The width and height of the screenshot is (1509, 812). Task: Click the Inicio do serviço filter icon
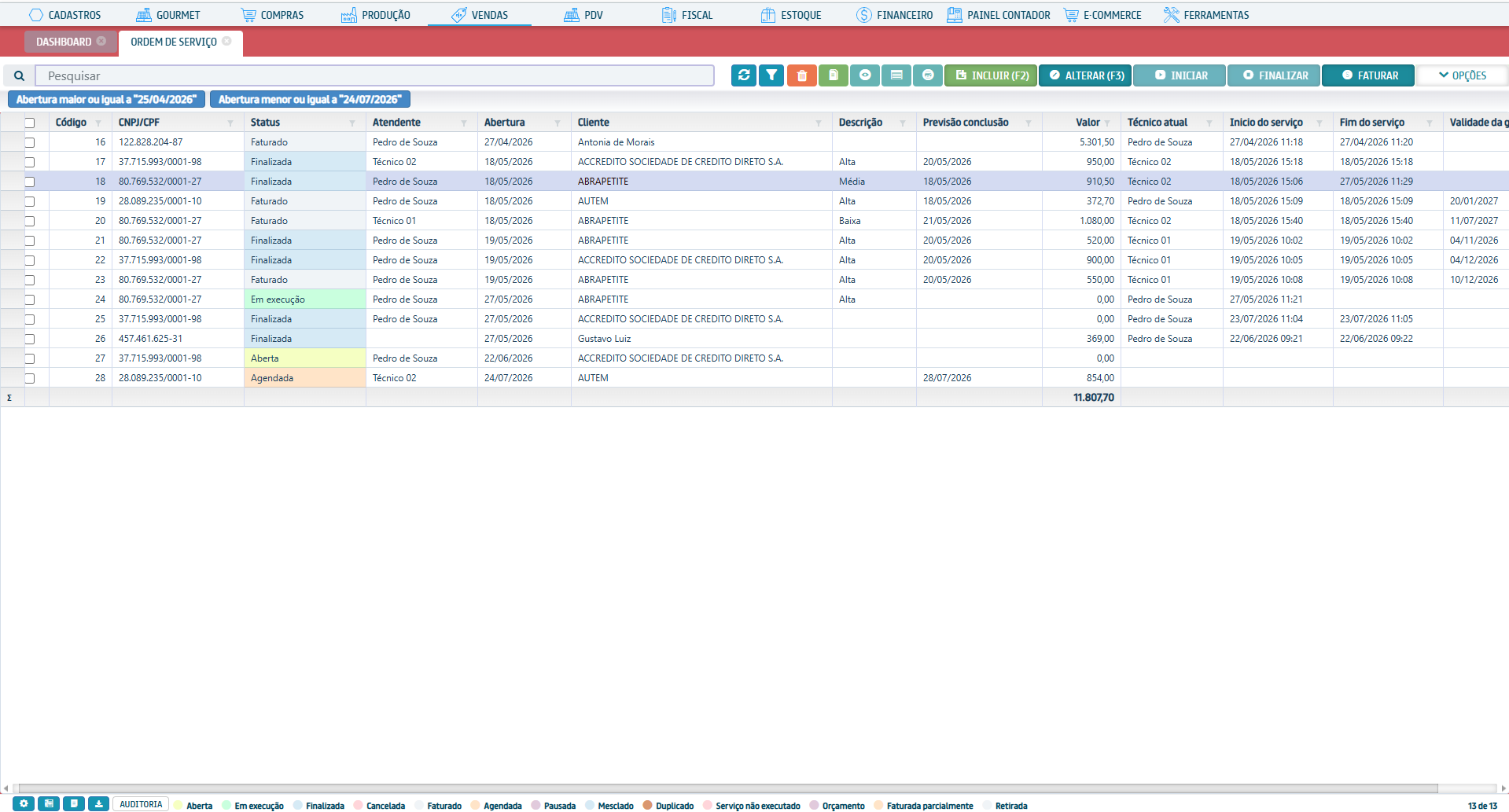click(1319, 123)
